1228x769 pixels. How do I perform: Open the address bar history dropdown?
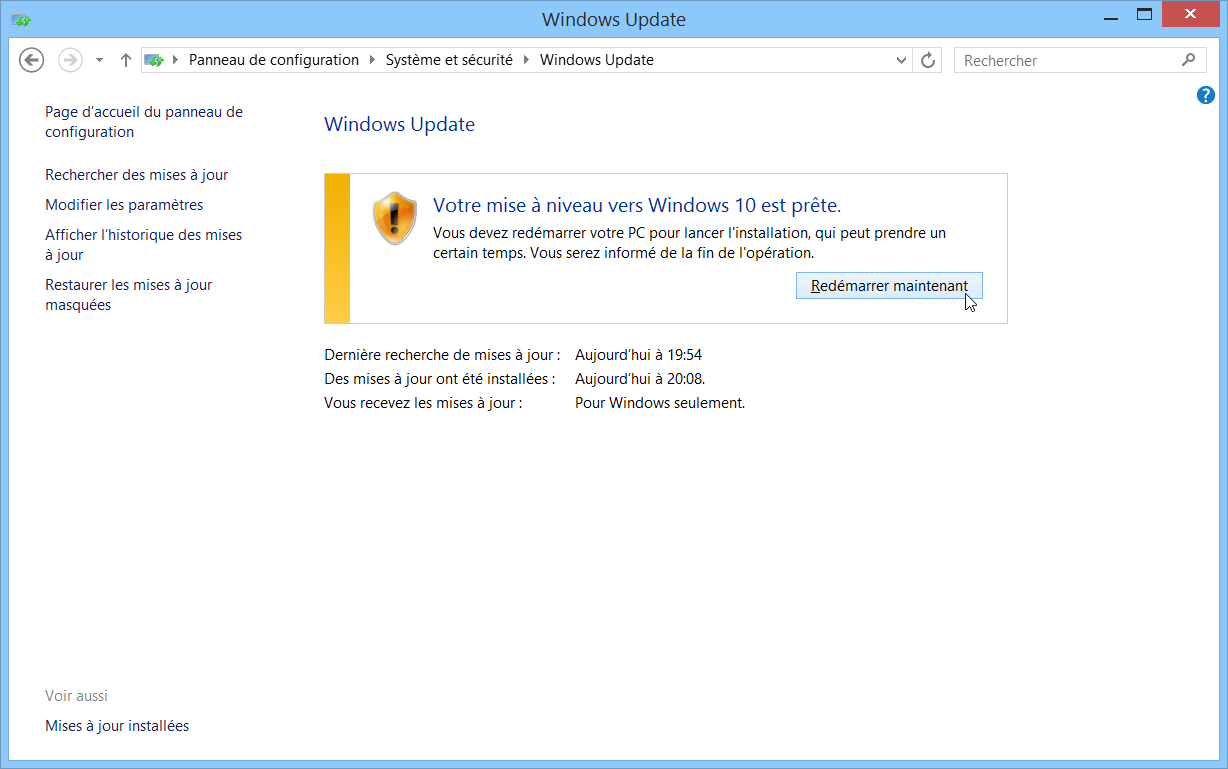click(x=902, y=61)
